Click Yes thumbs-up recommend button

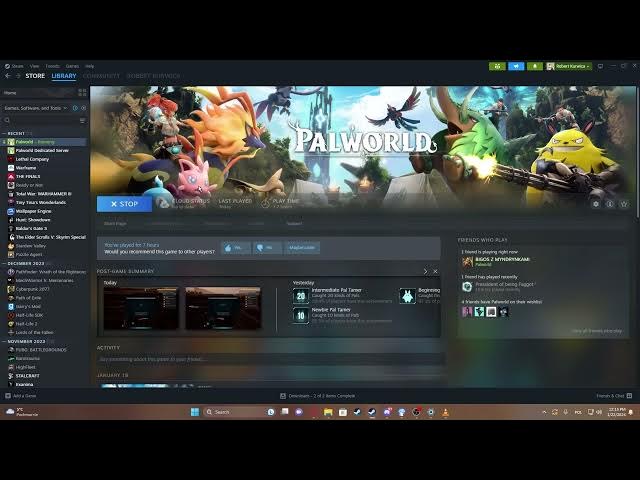tap(236, 248)
